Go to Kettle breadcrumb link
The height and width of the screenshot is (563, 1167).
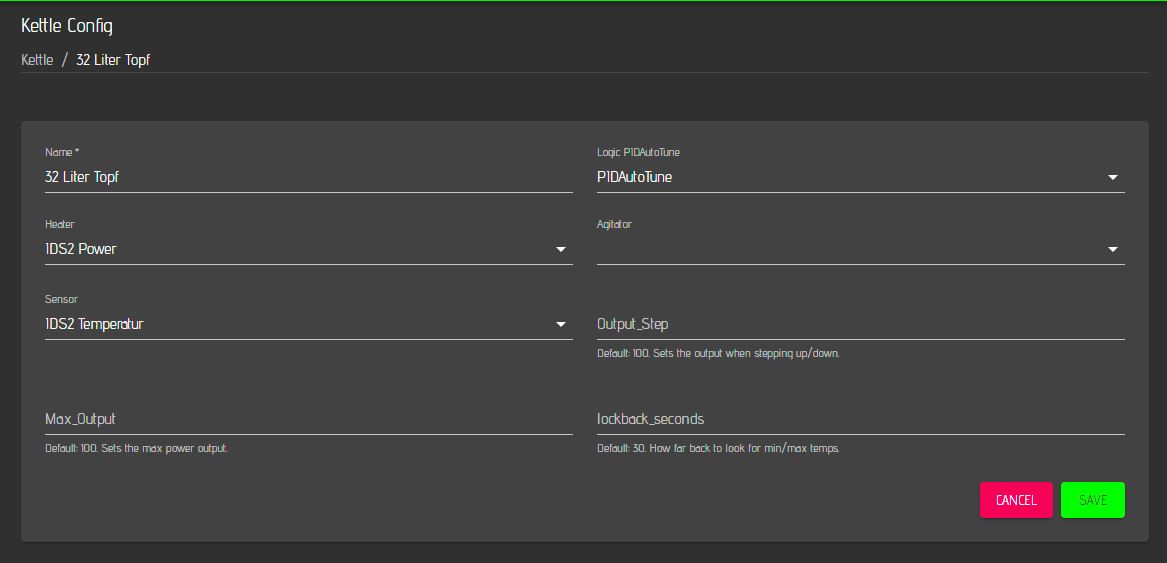click(x=37, y=60)
